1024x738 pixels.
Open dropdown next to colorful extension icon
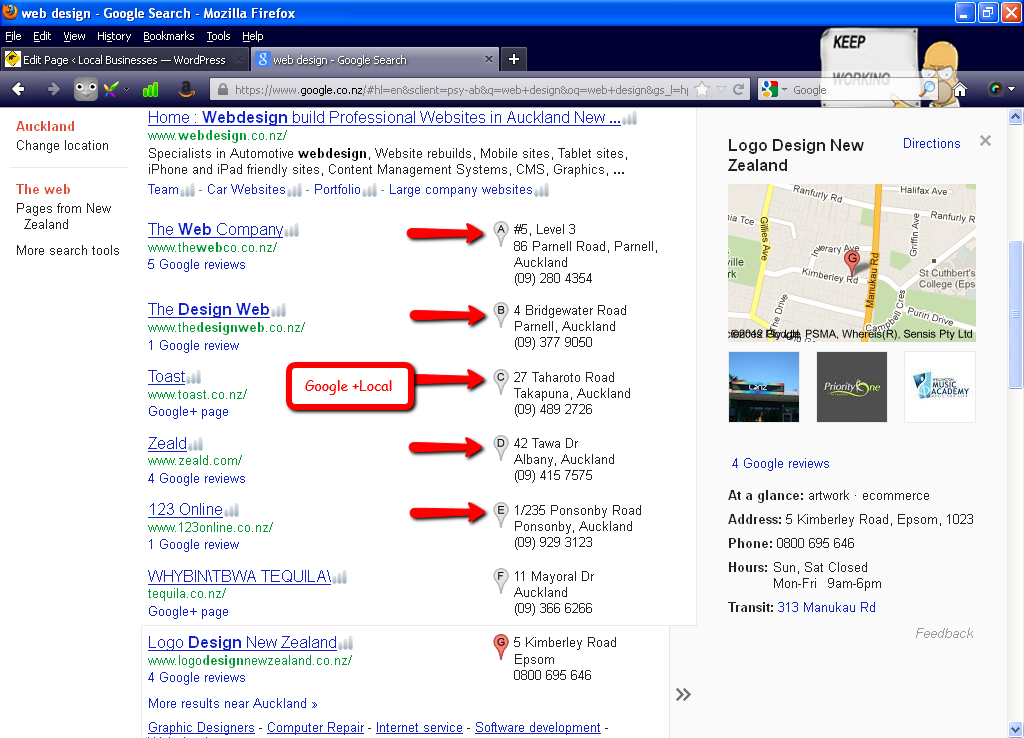coord(127,89)
